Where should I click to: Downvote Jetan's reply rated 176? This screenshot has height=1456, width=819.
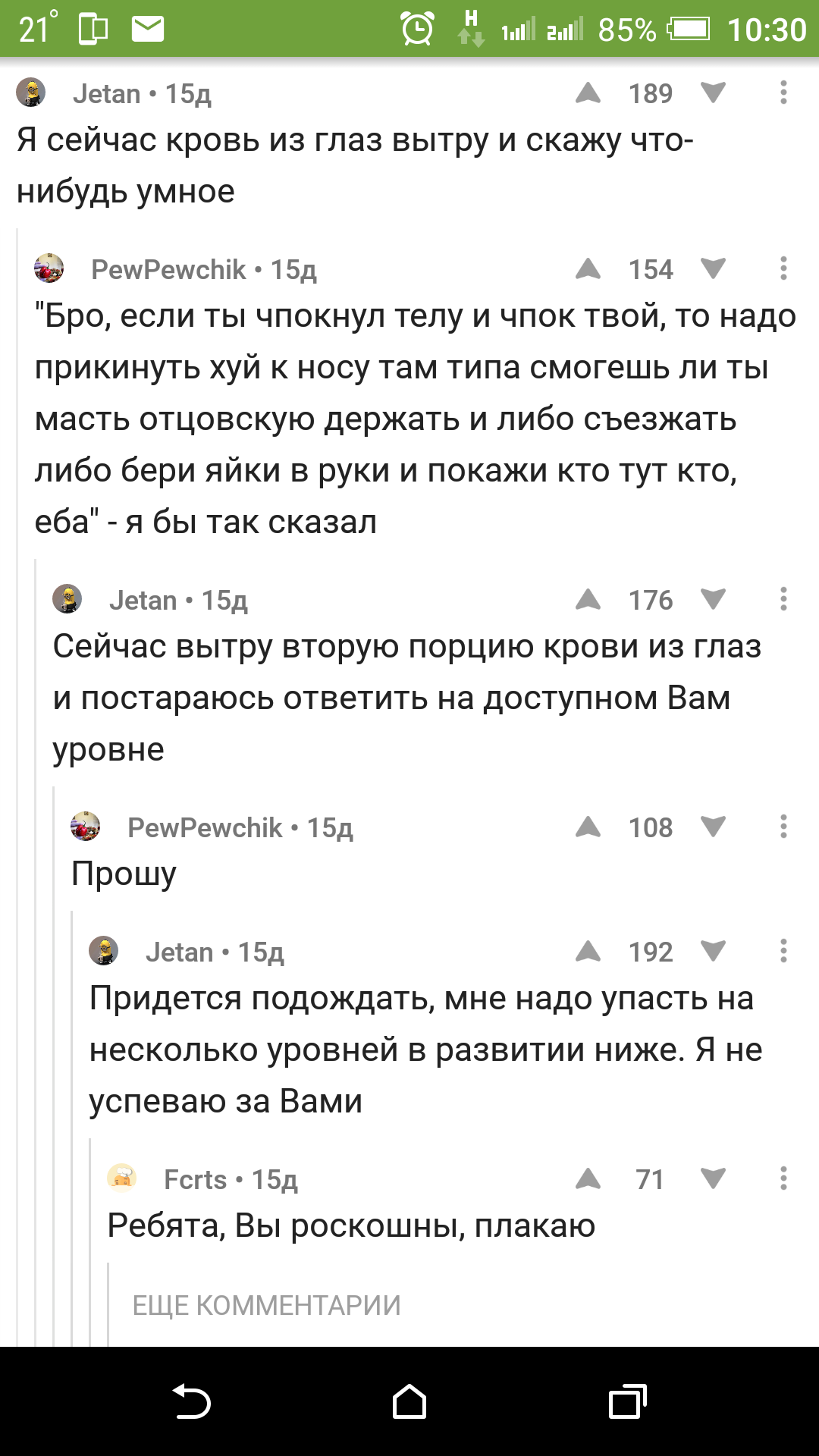click(713, 600)
